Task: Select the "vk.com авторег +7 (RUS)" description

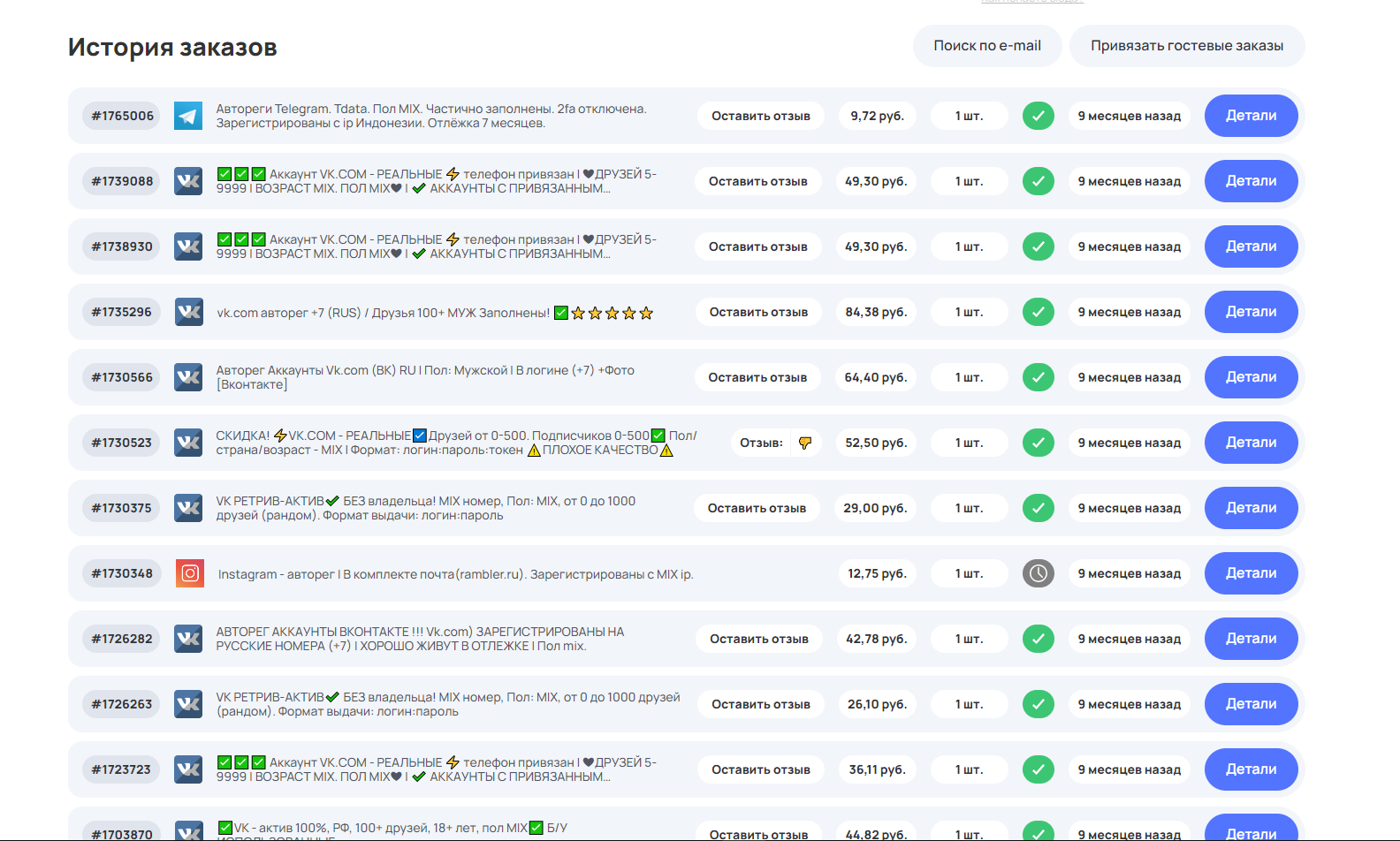Action: click(x=435, y=313)
